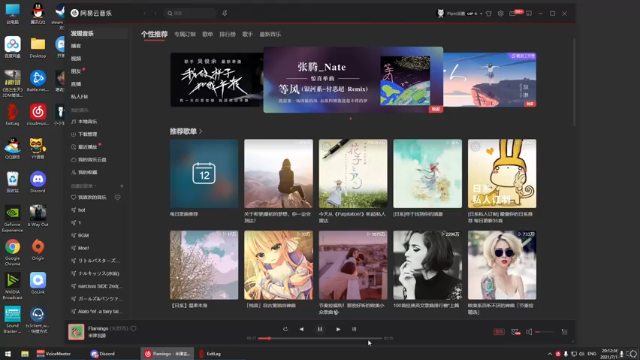Open the skin theme t-shirt icon
The width and height of the screenshot is (640, 360).
489,13
